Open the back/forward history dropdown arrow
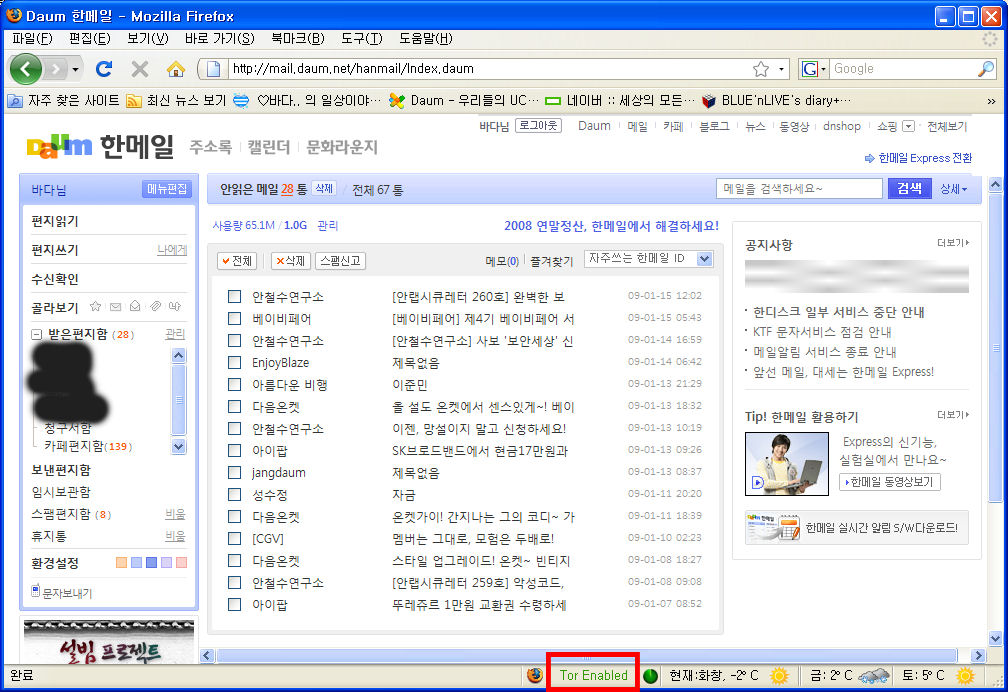Image resolution: width=1008 pixels, height=692 pixels. pyautogui.click(x=75, y=69)
